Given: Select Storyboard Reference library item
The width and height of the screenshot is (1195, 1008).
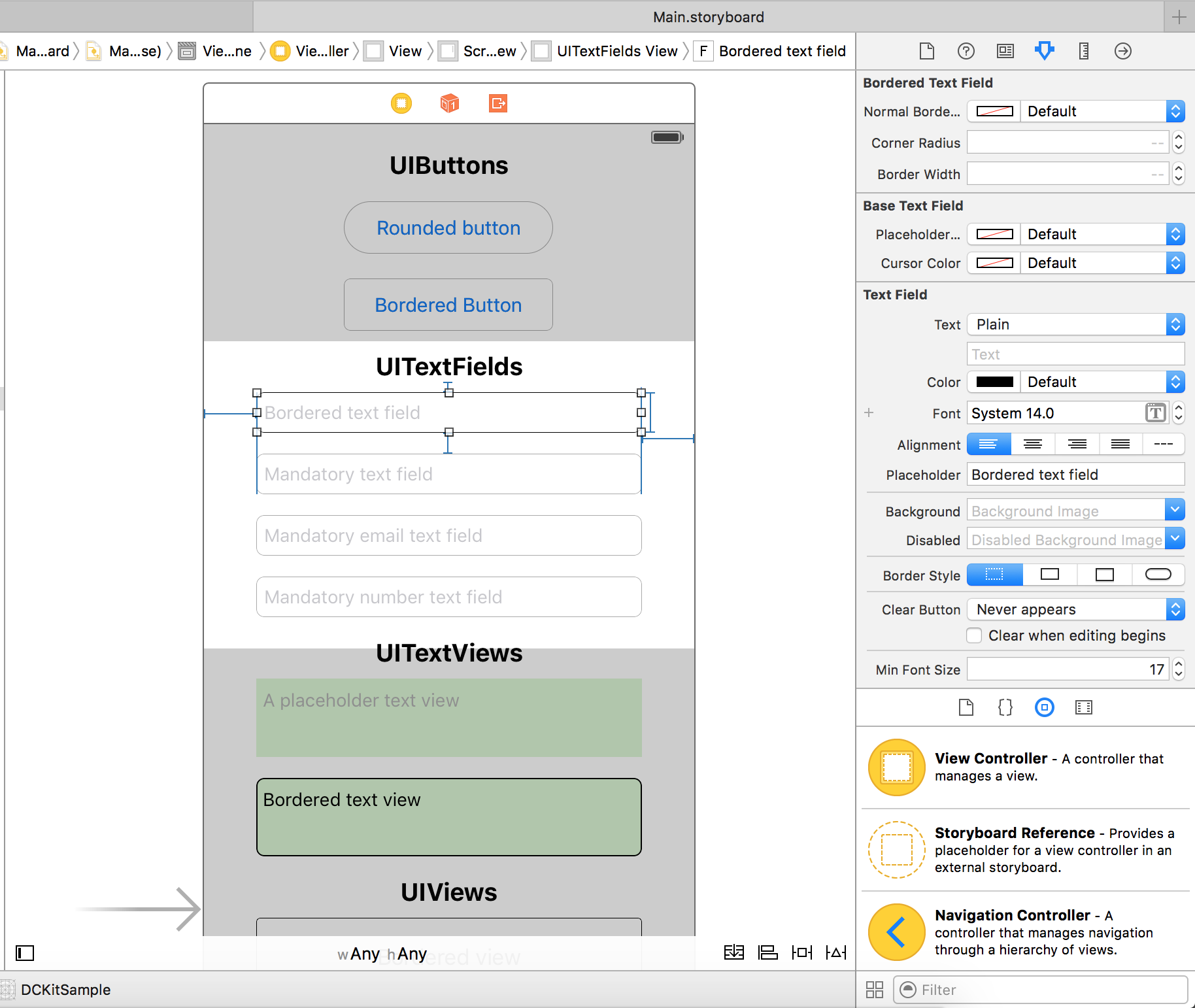Looking at the screenshot, I should click(1025, 850).
